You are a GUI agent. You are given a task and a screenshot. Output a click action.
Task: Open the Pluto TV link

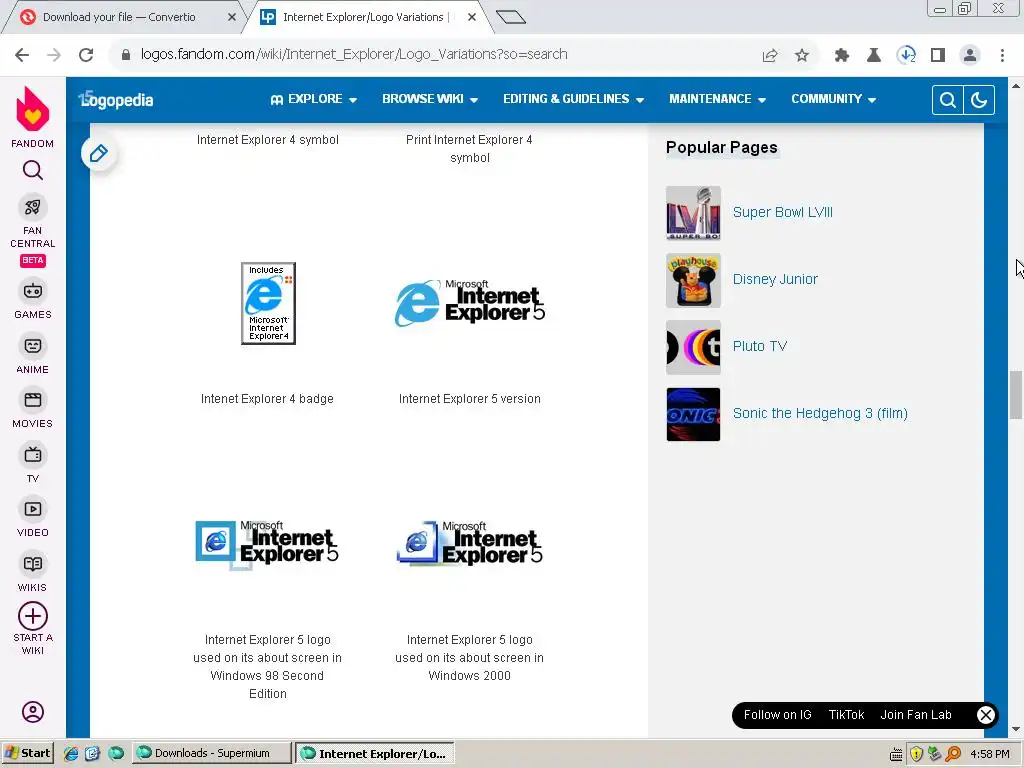point(760,346)
